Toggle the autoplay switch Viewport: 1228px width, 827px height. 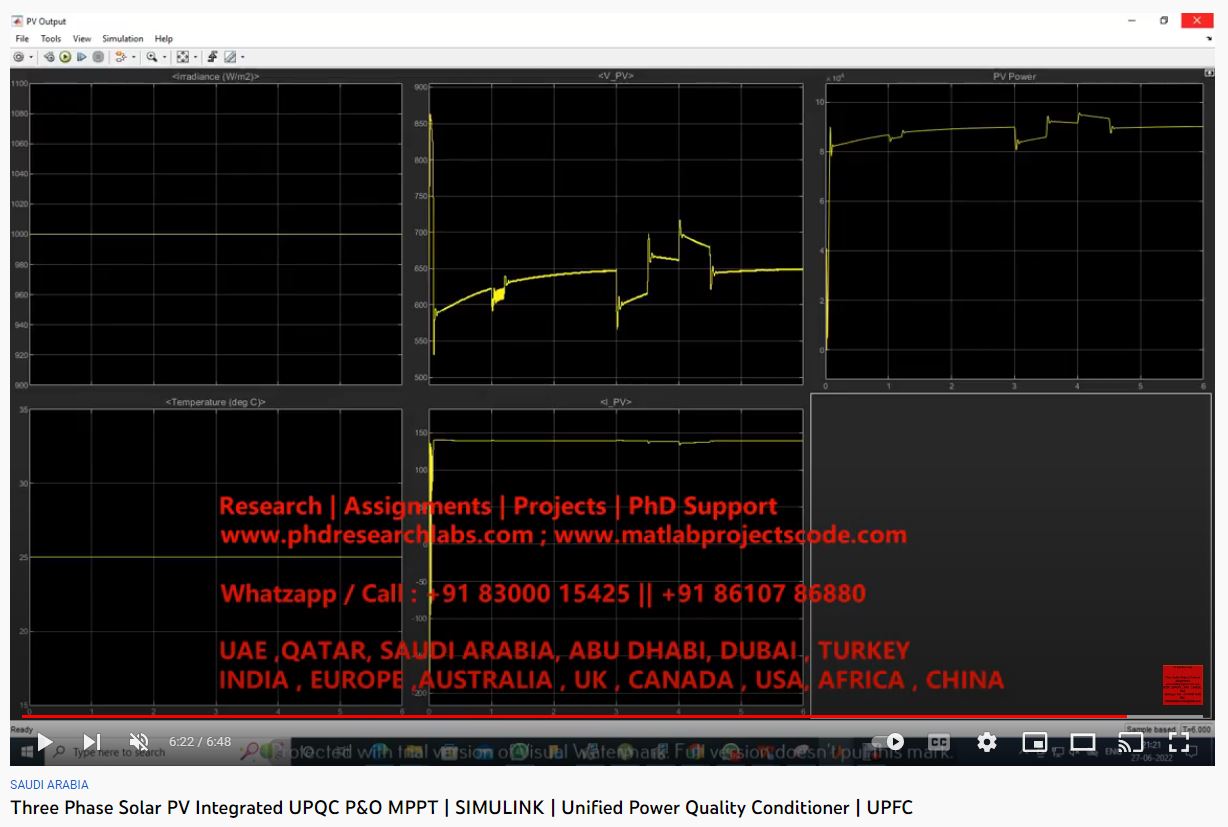889,742
